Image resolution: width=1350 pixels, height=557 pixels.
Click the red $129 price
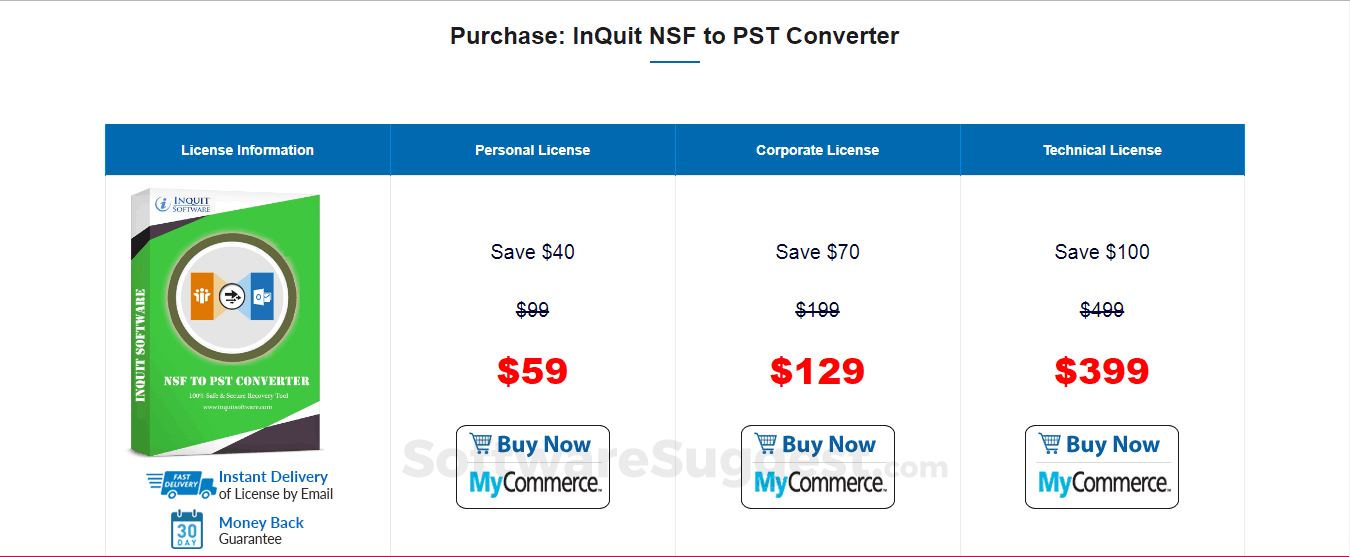pos(818,371)
